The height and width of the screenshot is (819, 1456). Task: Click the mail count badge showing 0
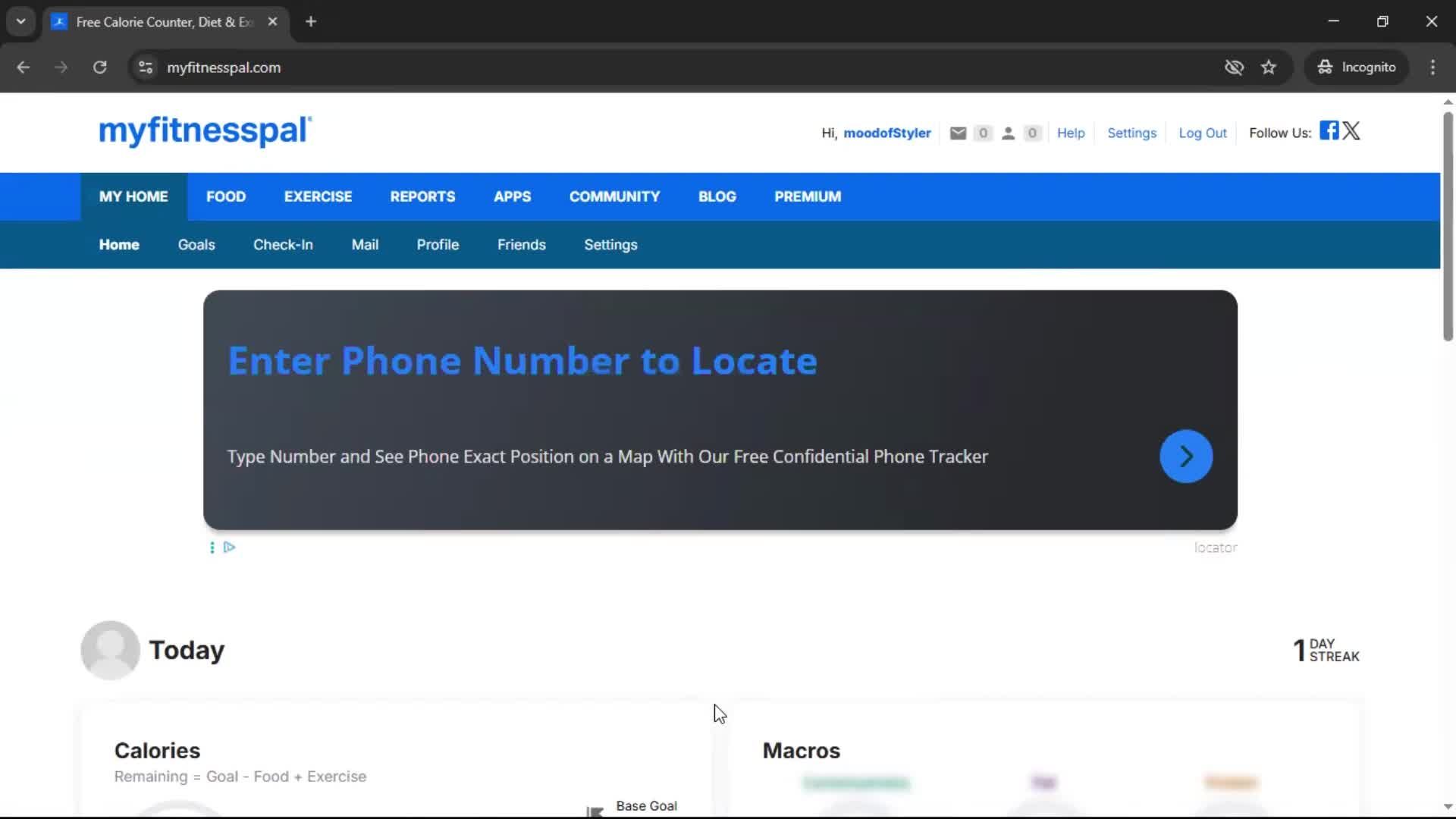[983, 133]
